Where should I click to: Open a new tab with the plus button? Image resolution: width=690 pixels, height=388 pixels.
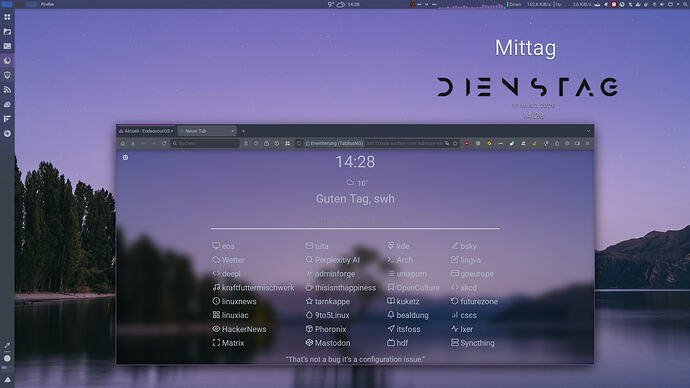pyautogui.click(x=243, y=131)
